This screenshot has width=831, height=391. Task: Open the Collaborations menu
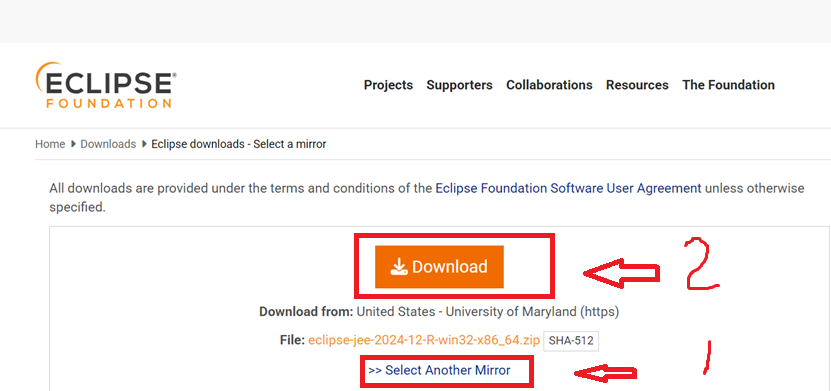click(549, 85)
